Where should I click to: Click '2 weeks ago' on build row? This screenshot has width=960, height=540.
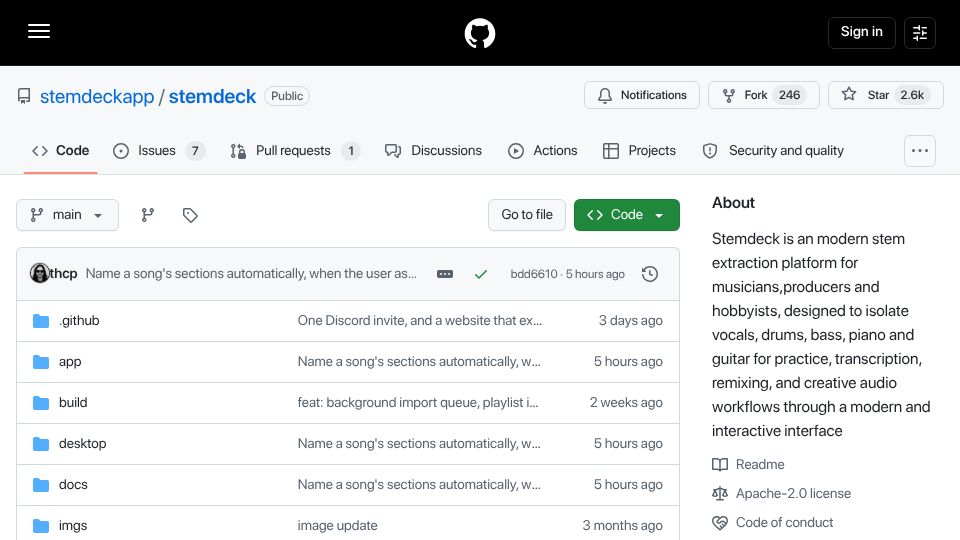tap(626, 403)
